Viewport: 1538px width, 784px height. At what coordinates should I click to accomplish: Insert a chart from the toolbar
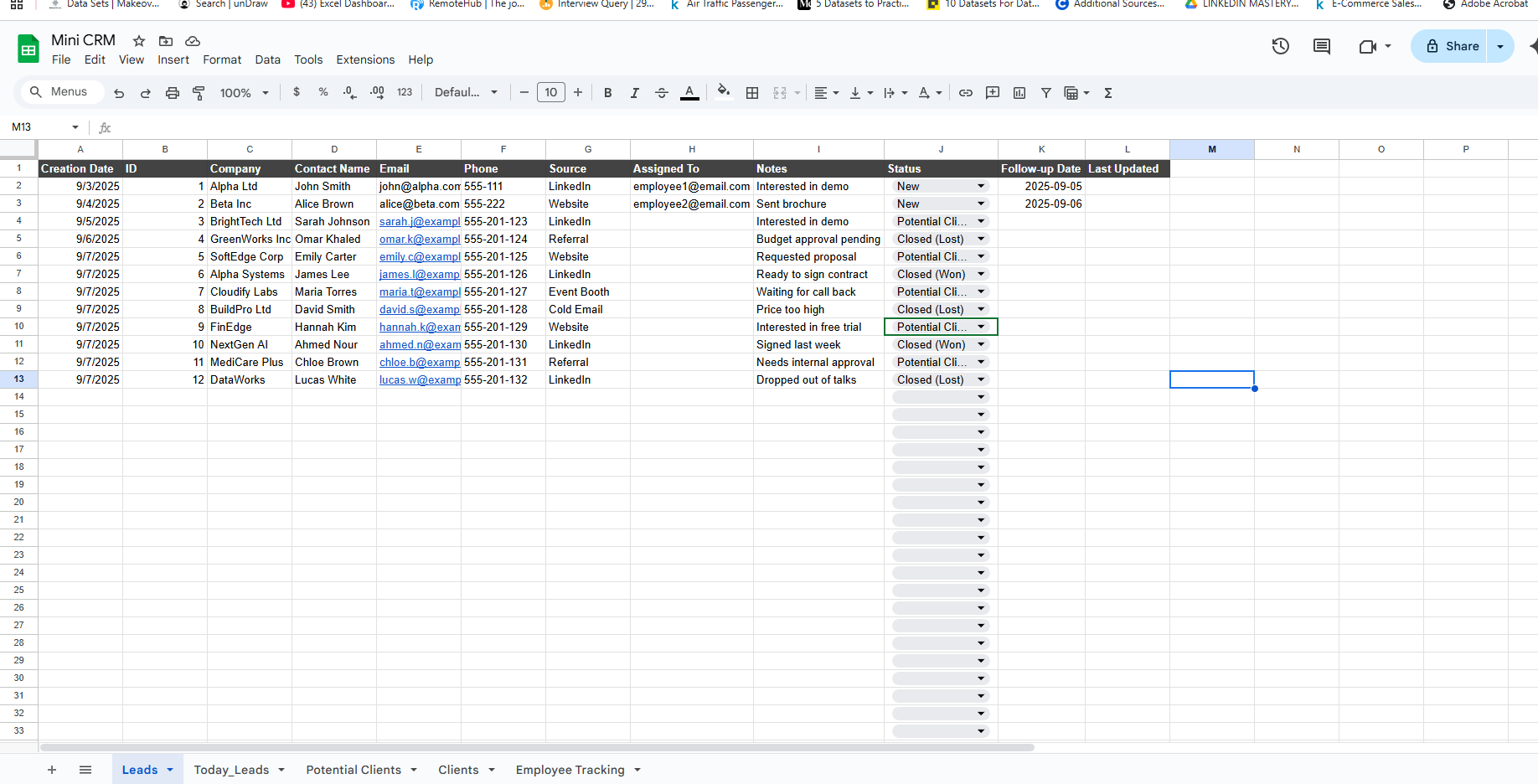click(1019, 92)
